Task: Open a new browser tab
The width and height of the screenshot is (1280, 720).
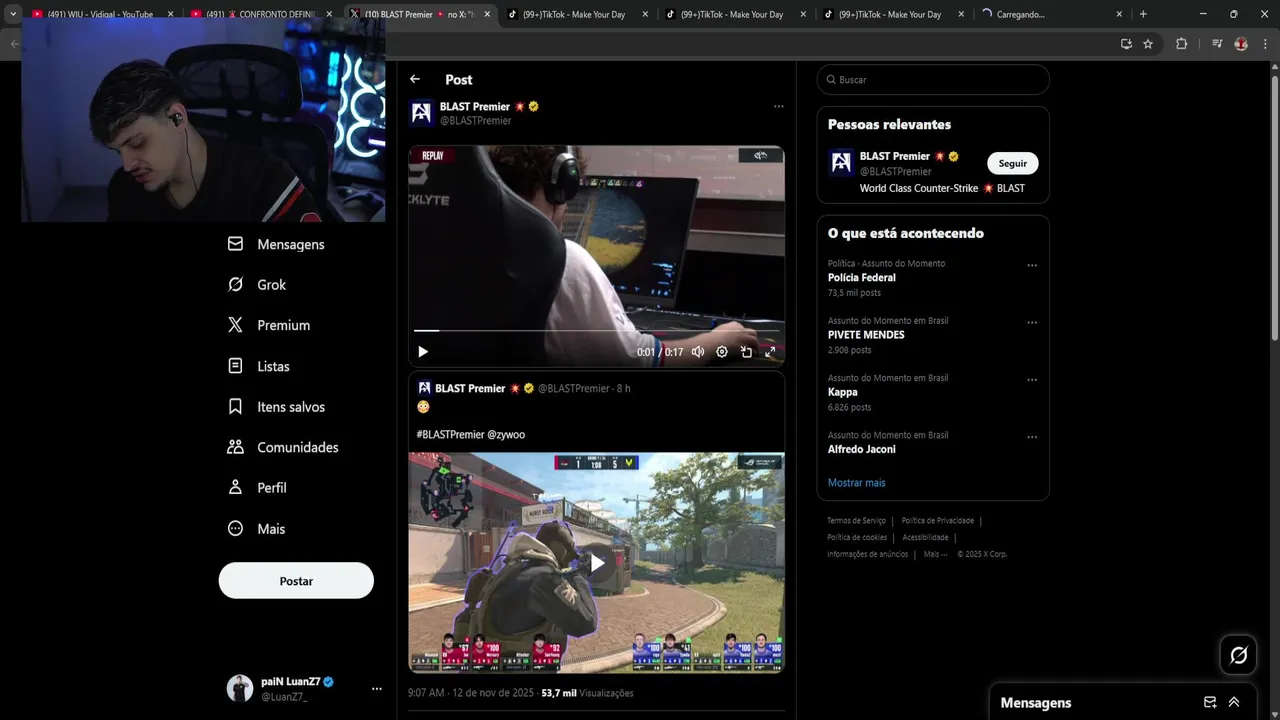Action: tap(1143, 14)
